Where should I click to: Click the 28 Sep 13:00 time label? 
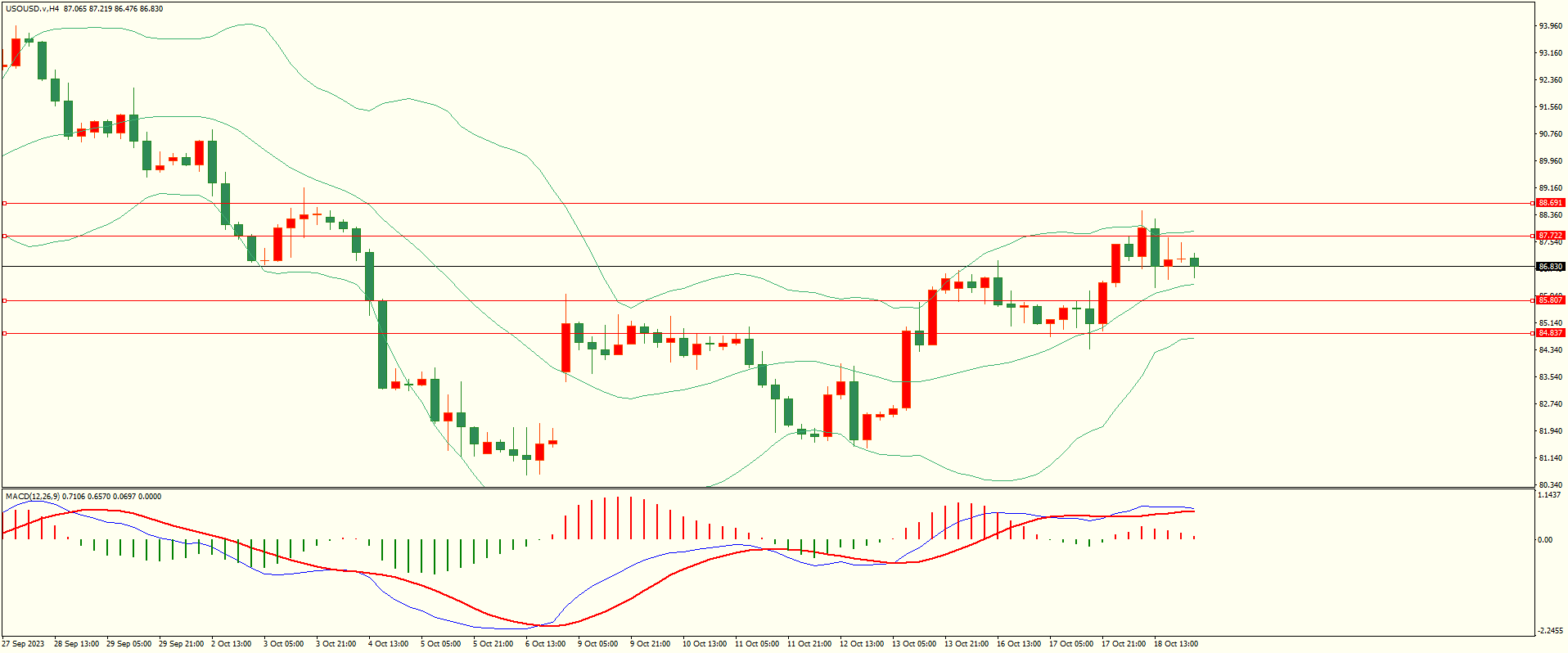click(x=77, y=644)
